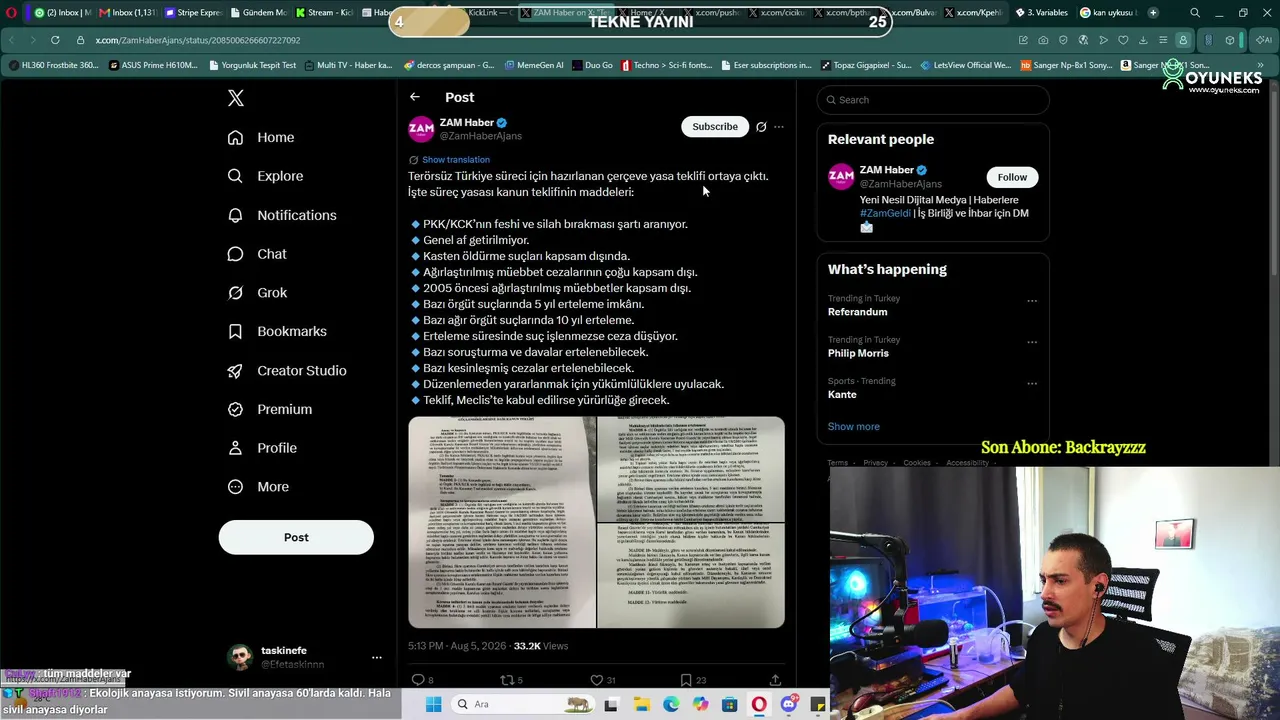Switch to the Stripe Express tab

[x=192, y=13]
